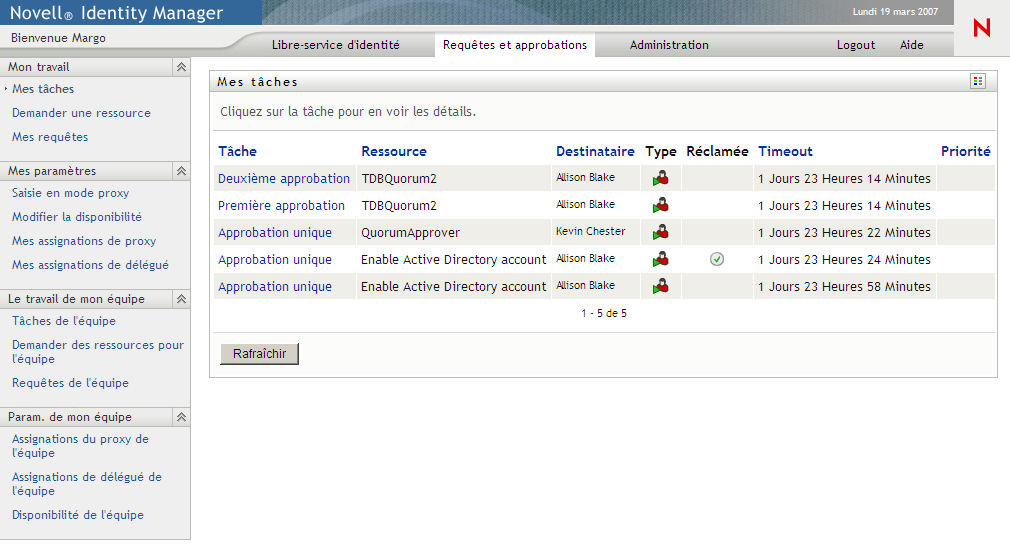Click the TDBQuorum2 cell in Deuxième approbation row
Viewport: 1010px width, 549px height.
[399, 178]
